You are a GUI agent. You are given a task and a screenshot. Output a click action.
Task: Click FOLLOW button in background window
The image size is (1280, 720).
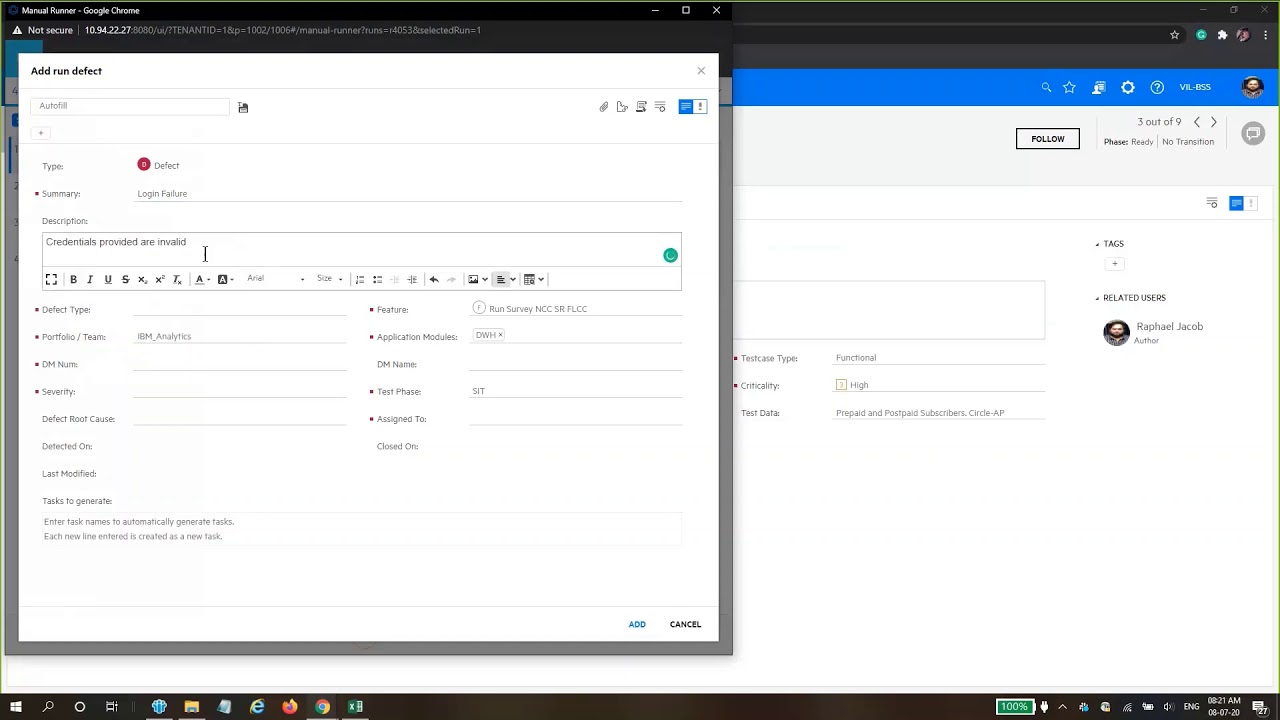(x=1048, y=139)
